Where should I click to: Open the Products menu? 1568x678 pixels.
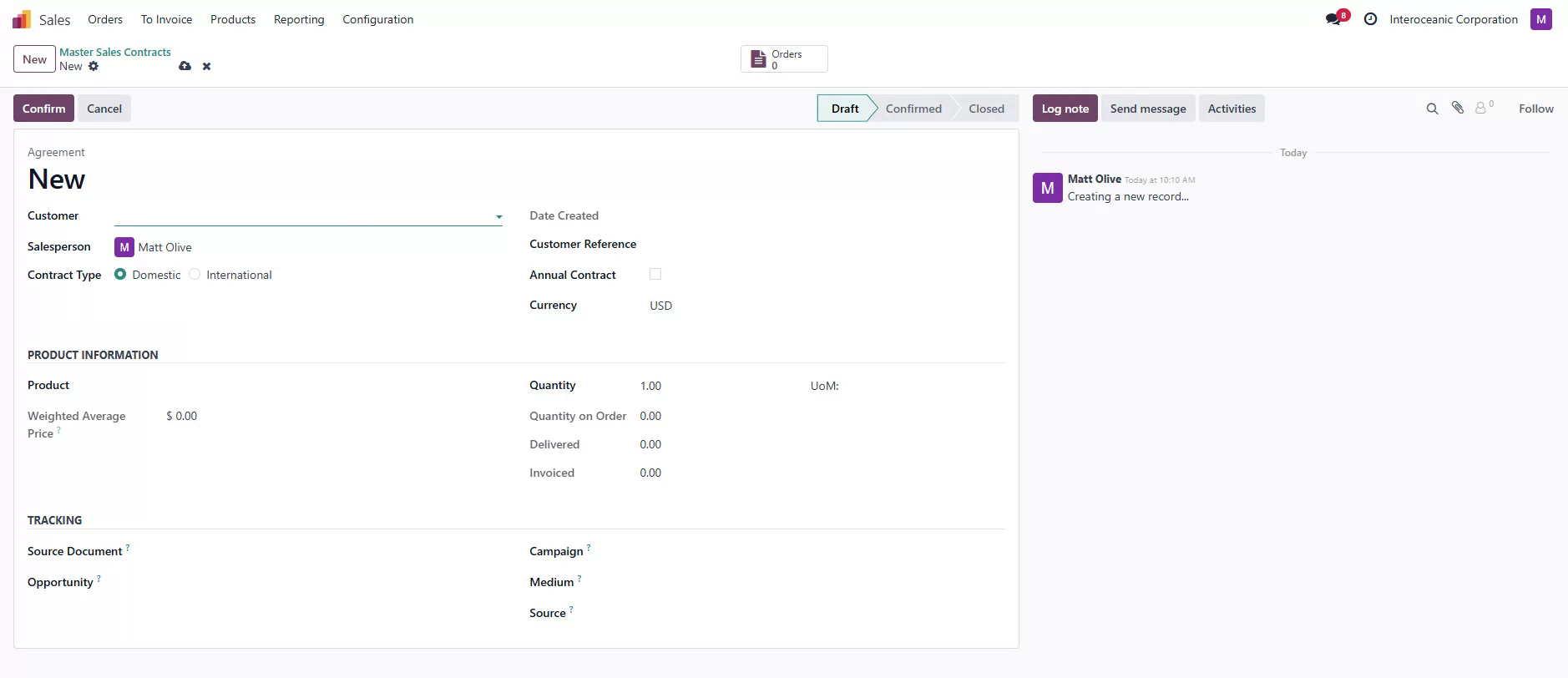click(x=233, y=19)
